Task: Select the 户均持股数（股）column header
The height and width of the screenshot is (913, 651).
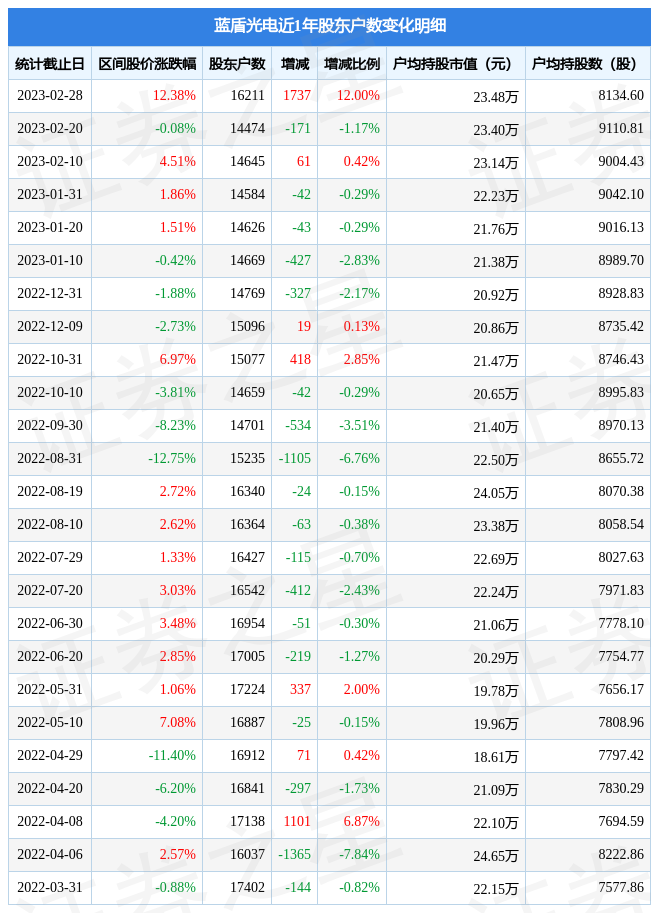Action: pos(588,63)
